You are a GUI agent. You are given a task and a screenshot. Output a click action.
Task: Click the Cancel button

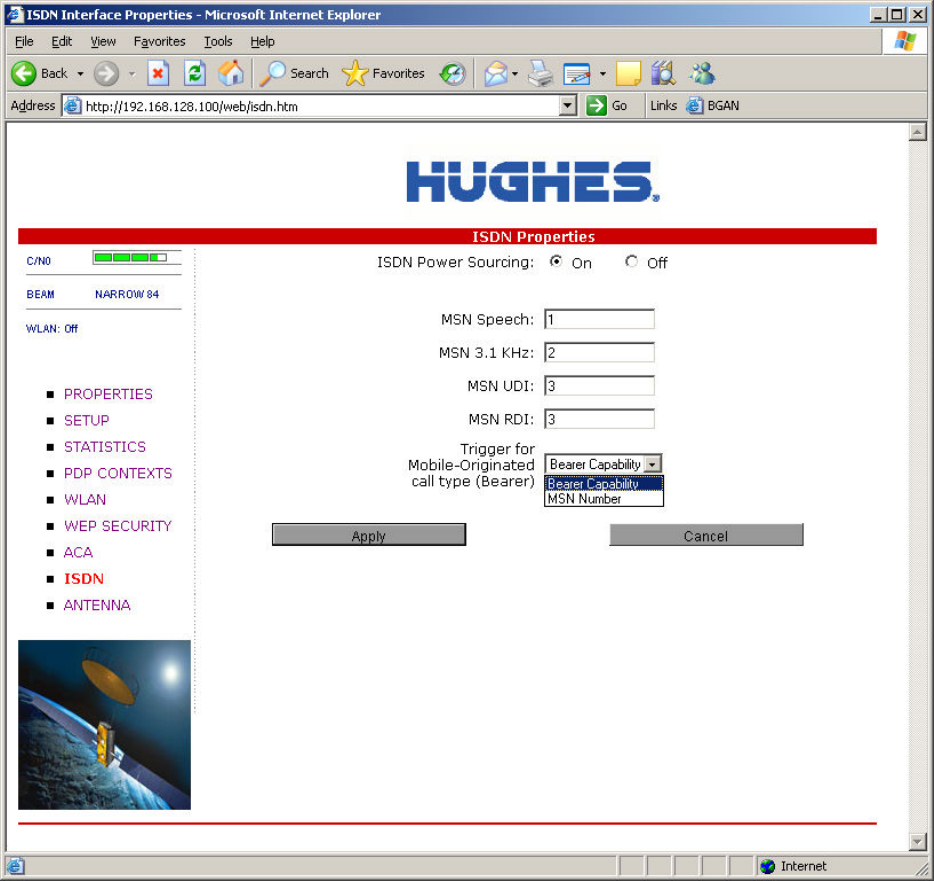706,535
